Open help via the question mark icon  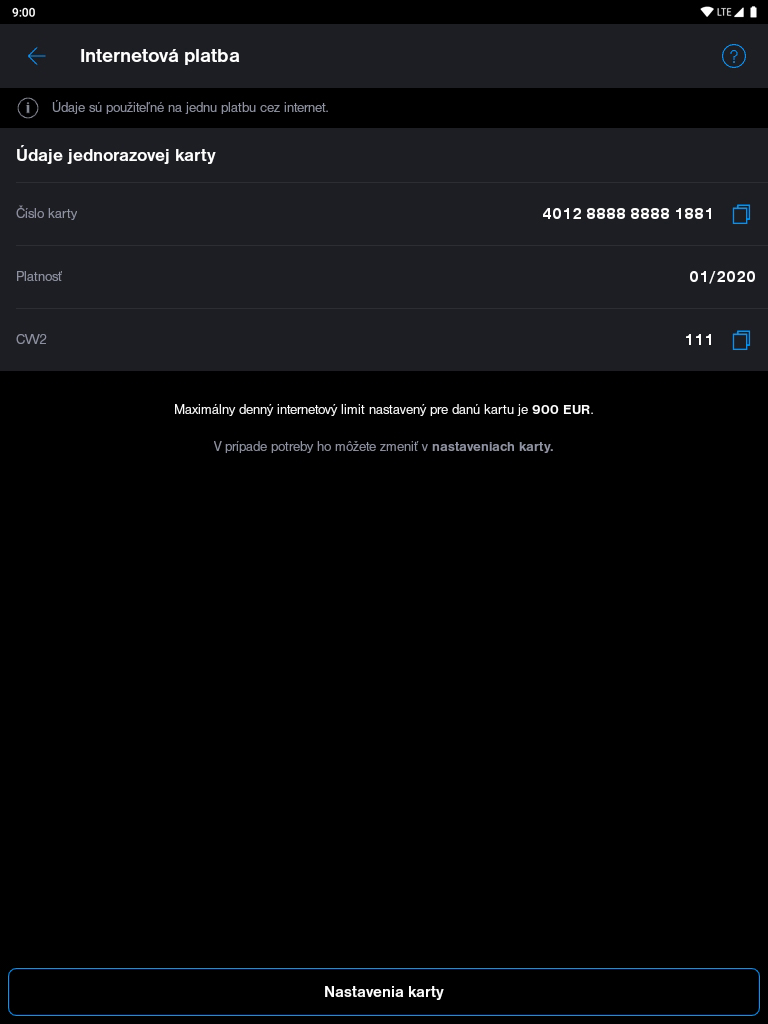click(x=733, y=56)
